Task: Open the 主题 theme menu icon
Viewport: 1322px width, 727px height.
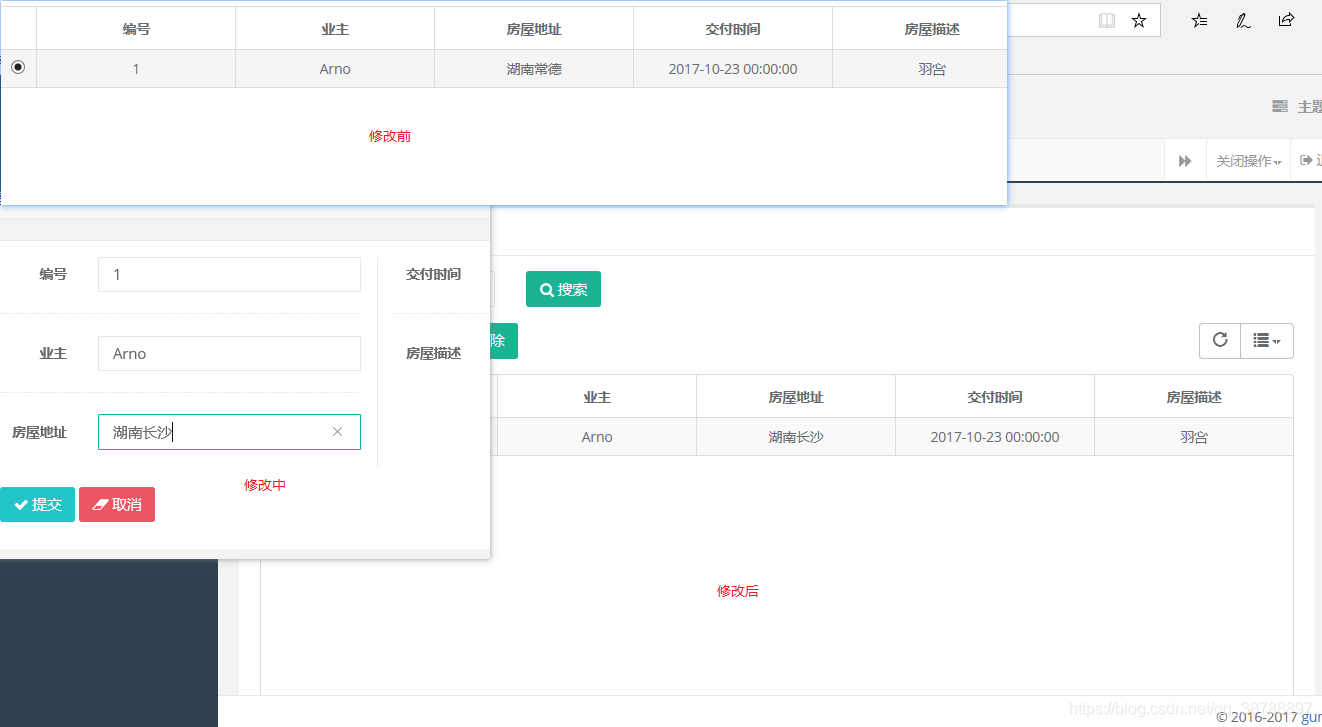Action: [x=1279, y=106]
